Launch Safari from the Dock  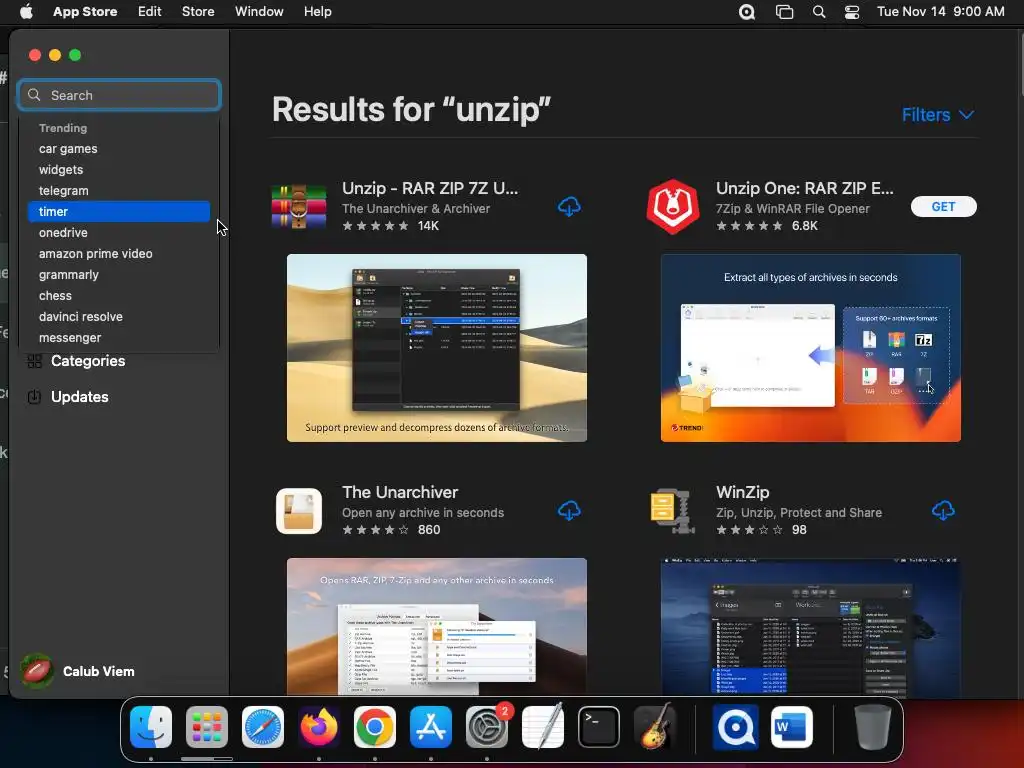pos(263,727)
